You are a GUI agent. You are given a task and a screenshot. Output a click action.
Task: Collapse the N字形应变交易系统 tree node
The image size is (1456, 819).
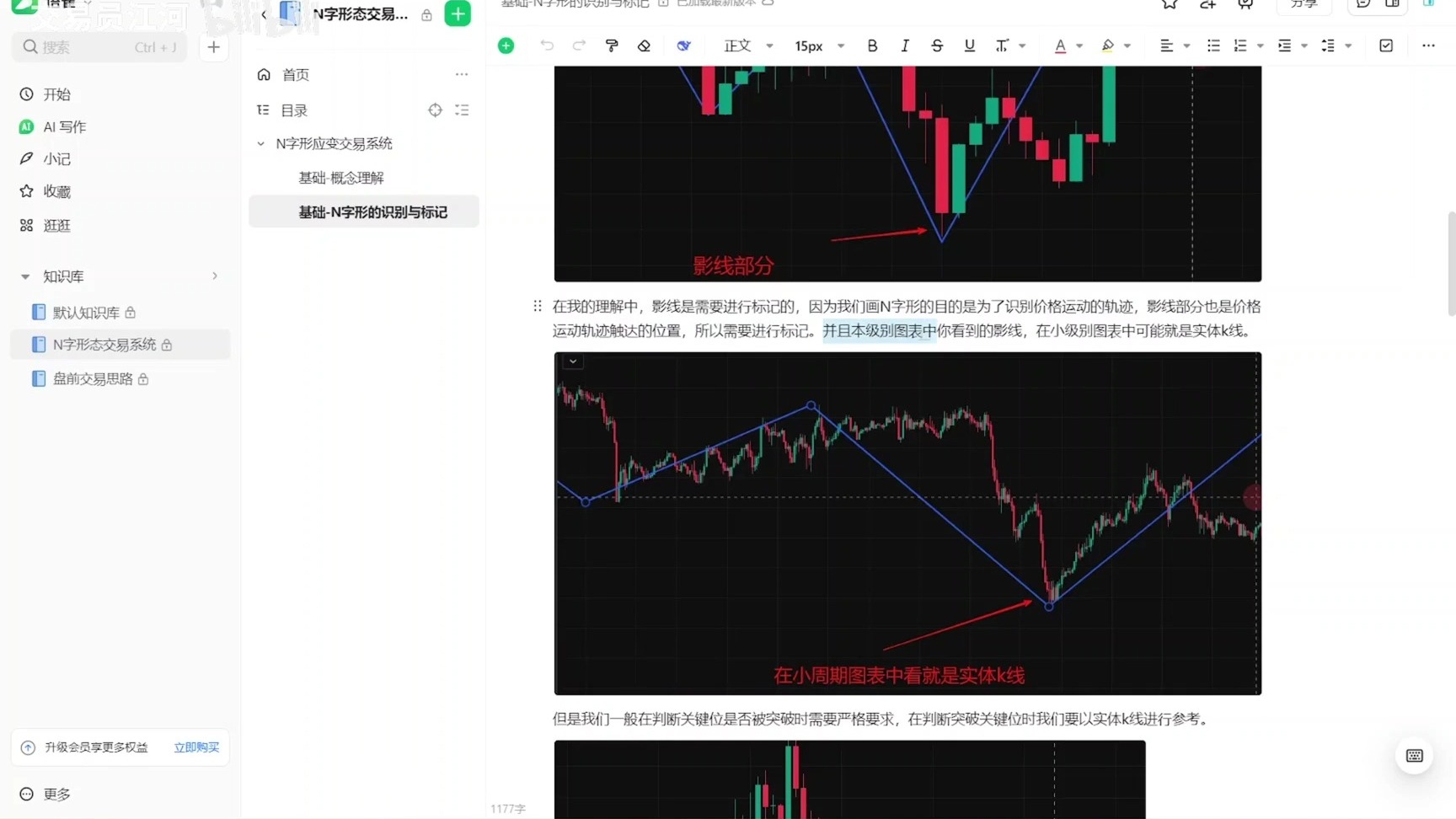pos(261,144)
